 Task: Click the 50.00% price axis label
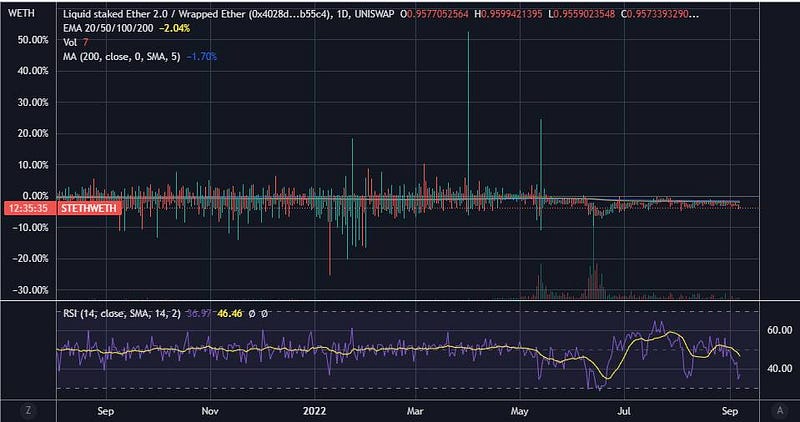(33, 40)
